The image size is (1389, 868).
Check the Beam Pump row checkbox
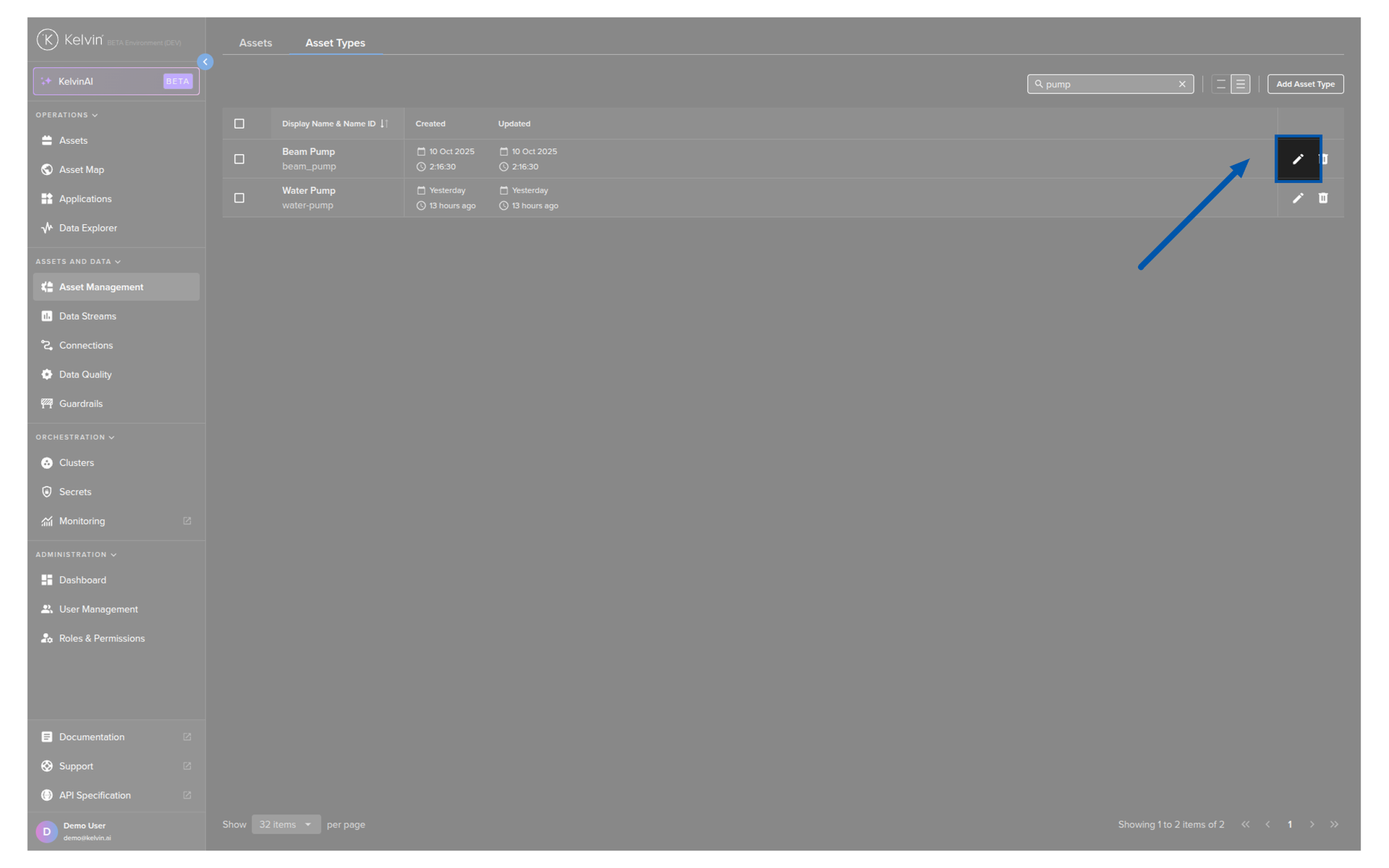(x=239, y=159)
